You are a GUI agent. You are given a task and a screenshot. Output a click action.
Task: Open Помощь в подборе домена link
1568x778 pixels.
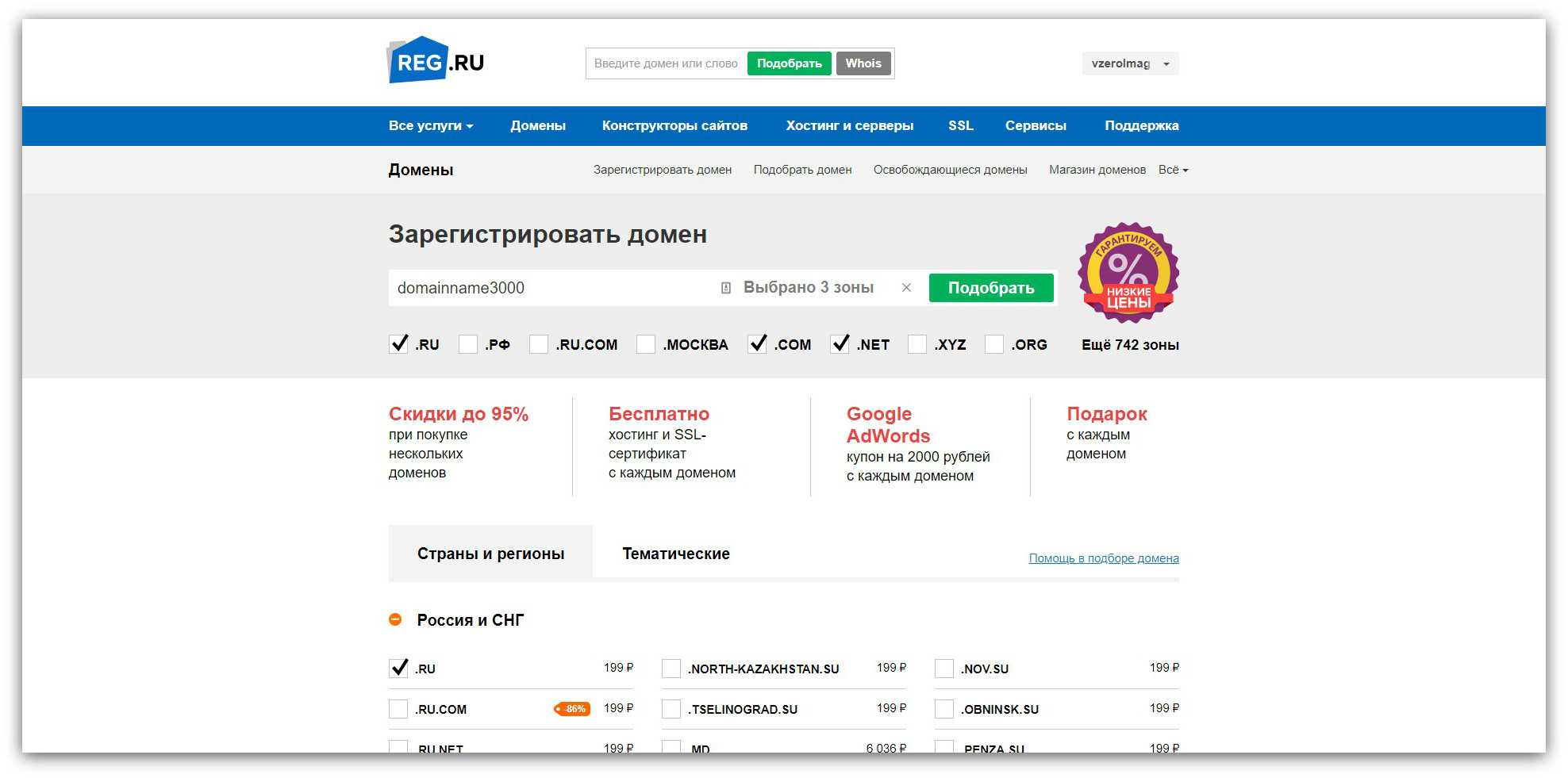click(x=1103, y=558)
